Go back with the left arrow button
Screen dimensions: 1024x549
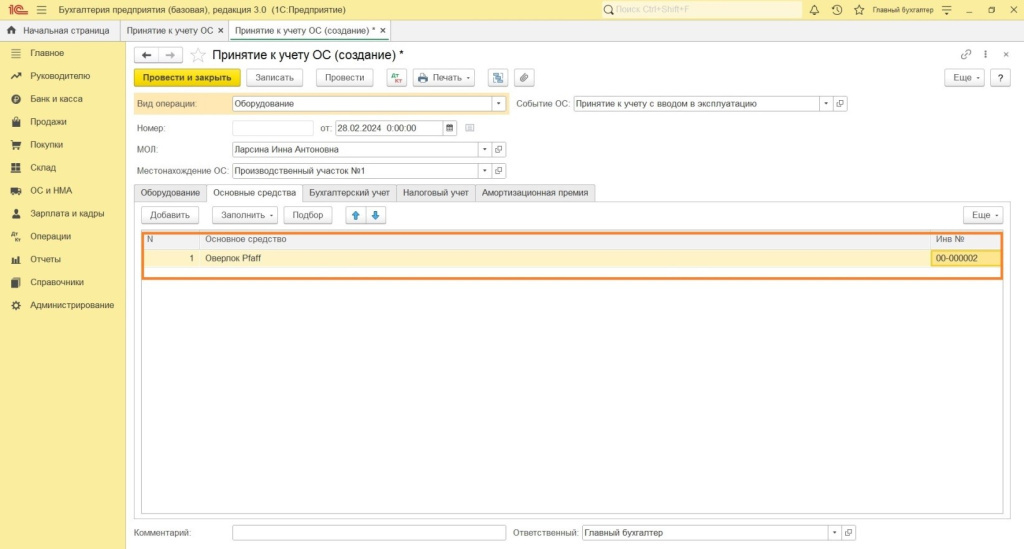tap(147, 55)
